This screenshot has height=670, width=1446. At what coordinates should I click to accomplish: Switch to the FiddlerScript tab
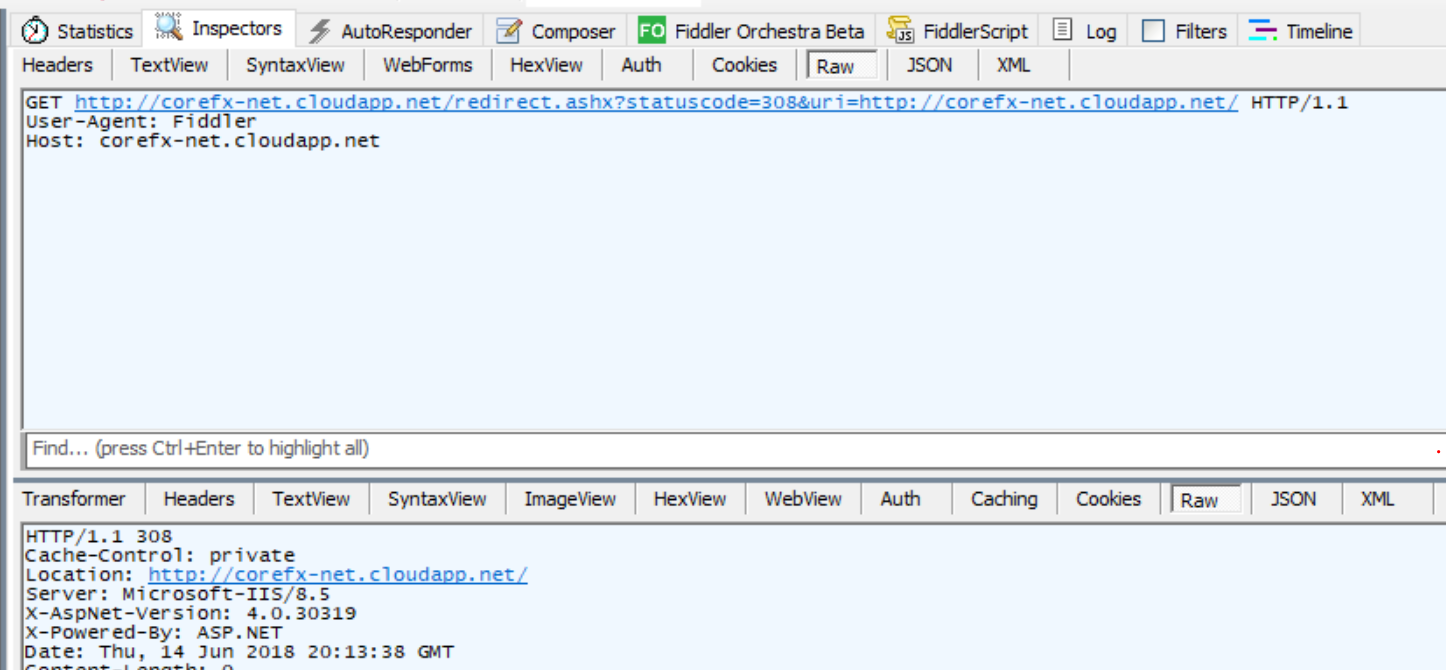[958, 31]
